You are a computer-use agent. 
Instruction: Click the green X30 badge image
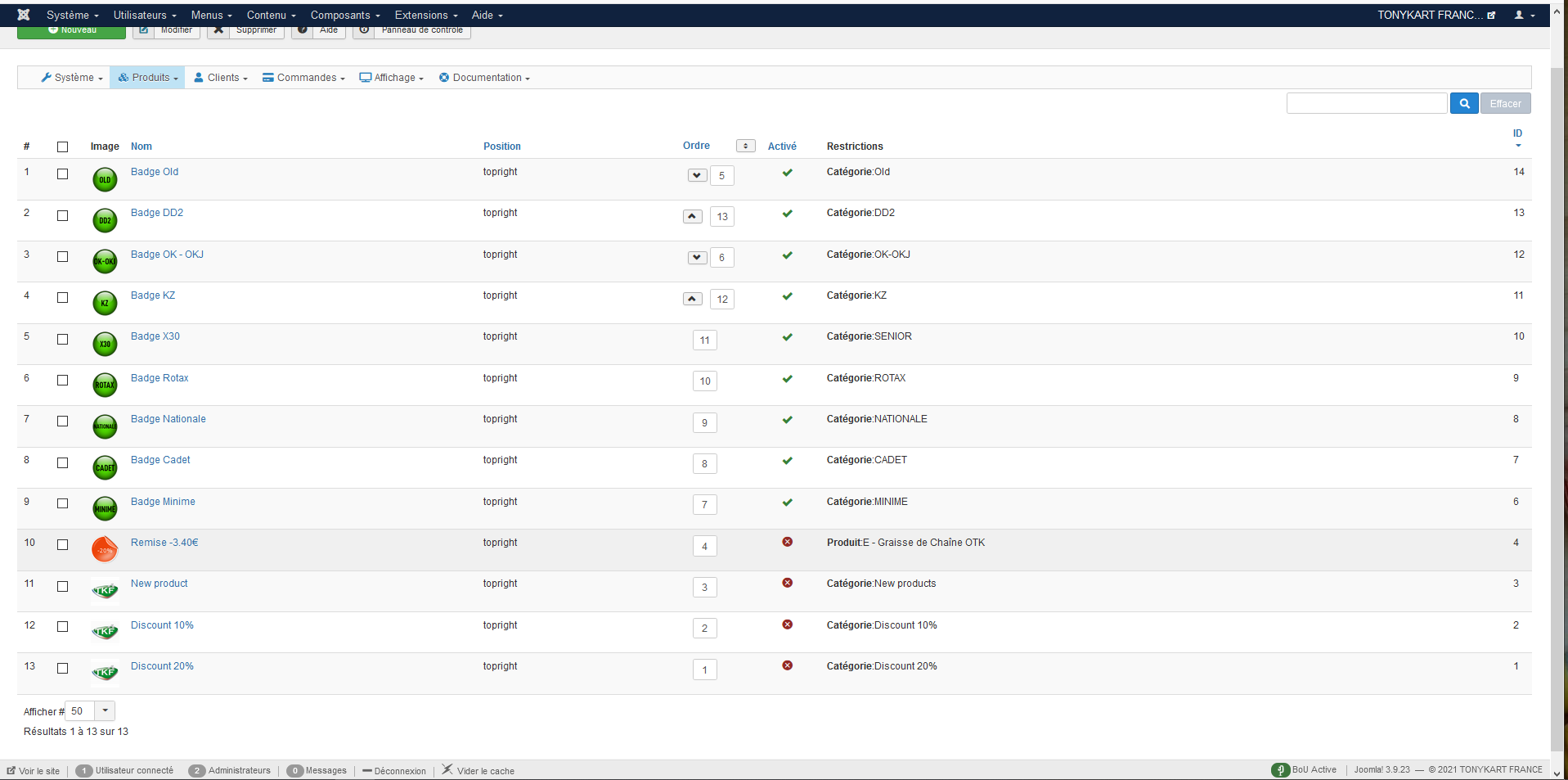tap(105, 344)
